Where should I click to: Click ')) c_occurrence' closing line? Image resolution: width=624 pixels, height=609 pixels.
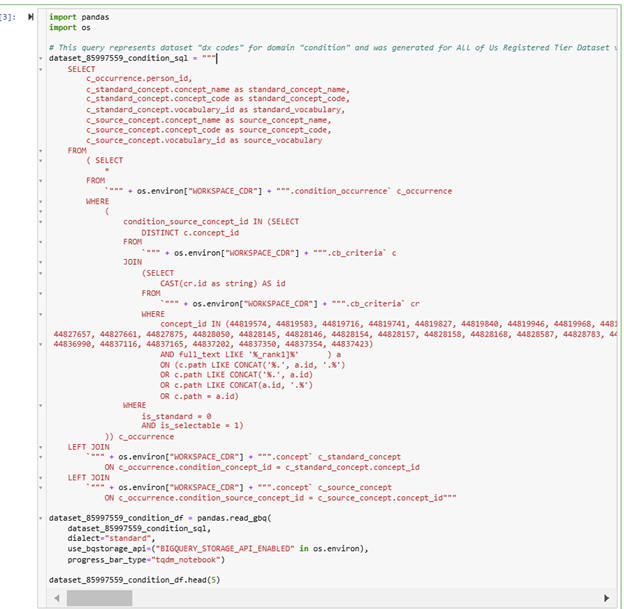point(139,437)
